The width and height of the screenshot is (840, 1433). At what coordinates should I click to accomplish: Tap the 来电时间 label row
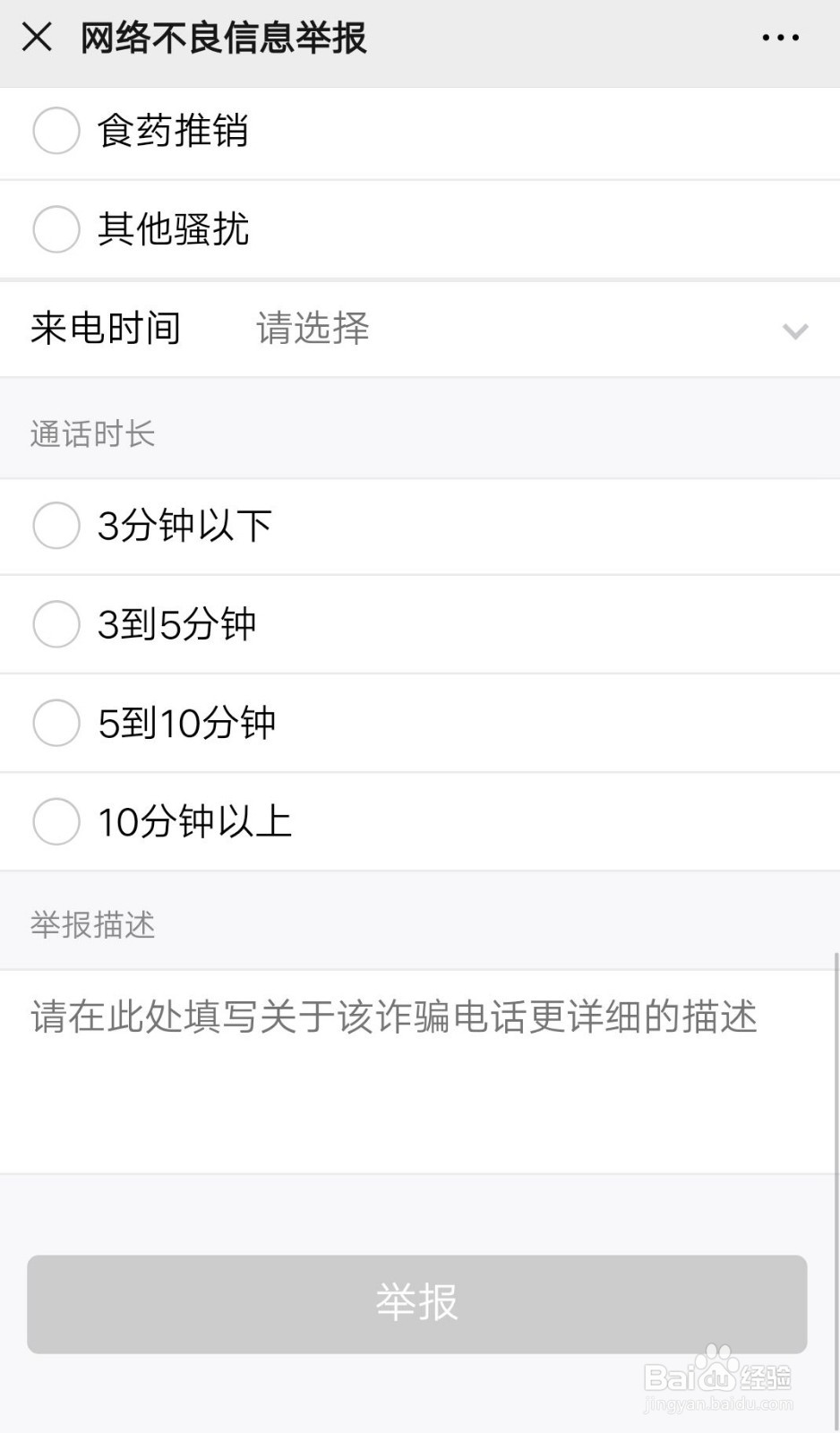tap(420, 329)
